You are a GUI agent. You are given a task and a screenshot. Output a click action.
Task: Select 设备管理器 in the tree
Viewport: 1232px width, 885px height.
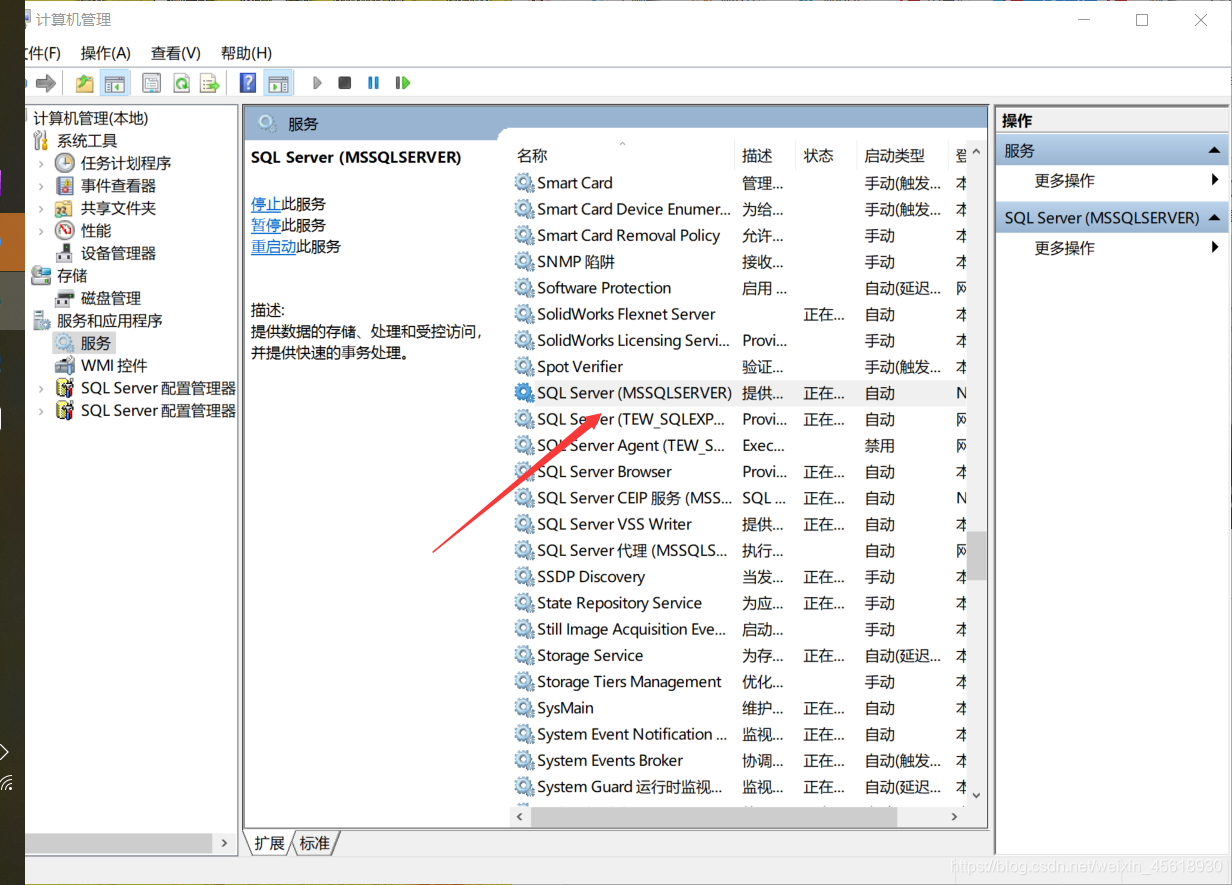(118, 253)
